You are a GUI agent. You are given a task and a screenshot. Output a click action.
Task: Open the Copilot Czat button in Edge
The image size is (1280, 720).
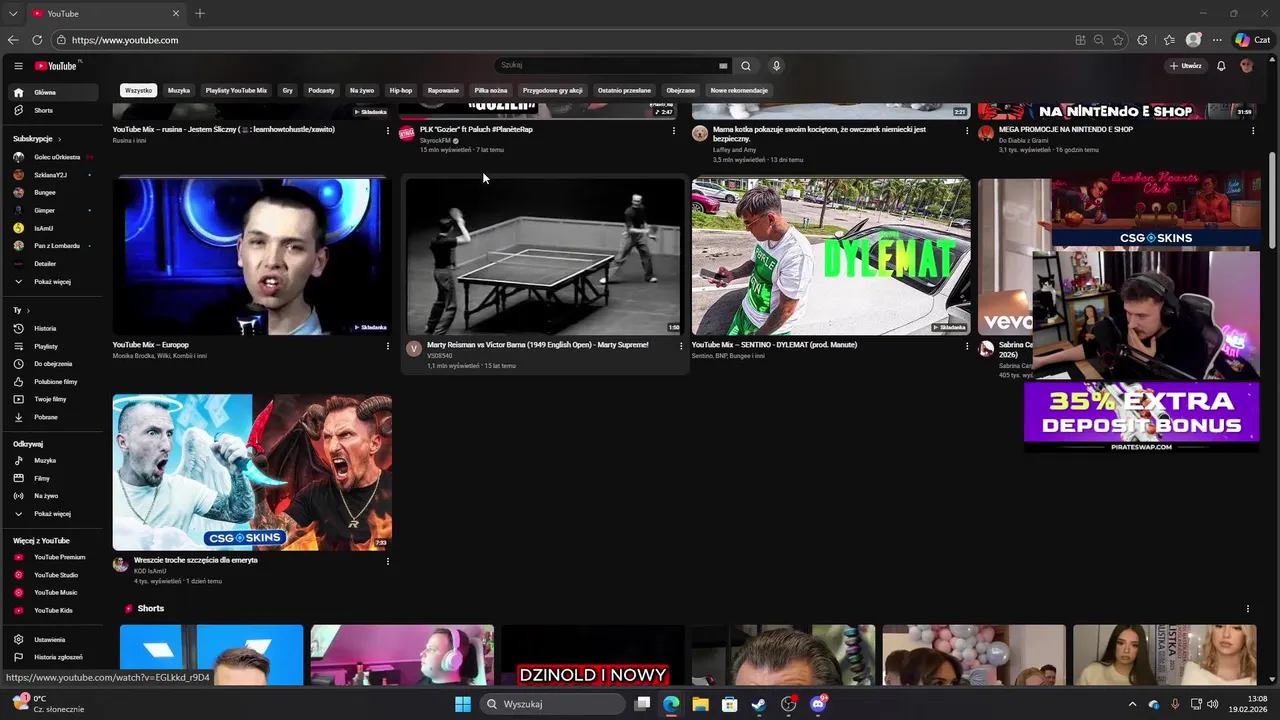click(1252, 40)
